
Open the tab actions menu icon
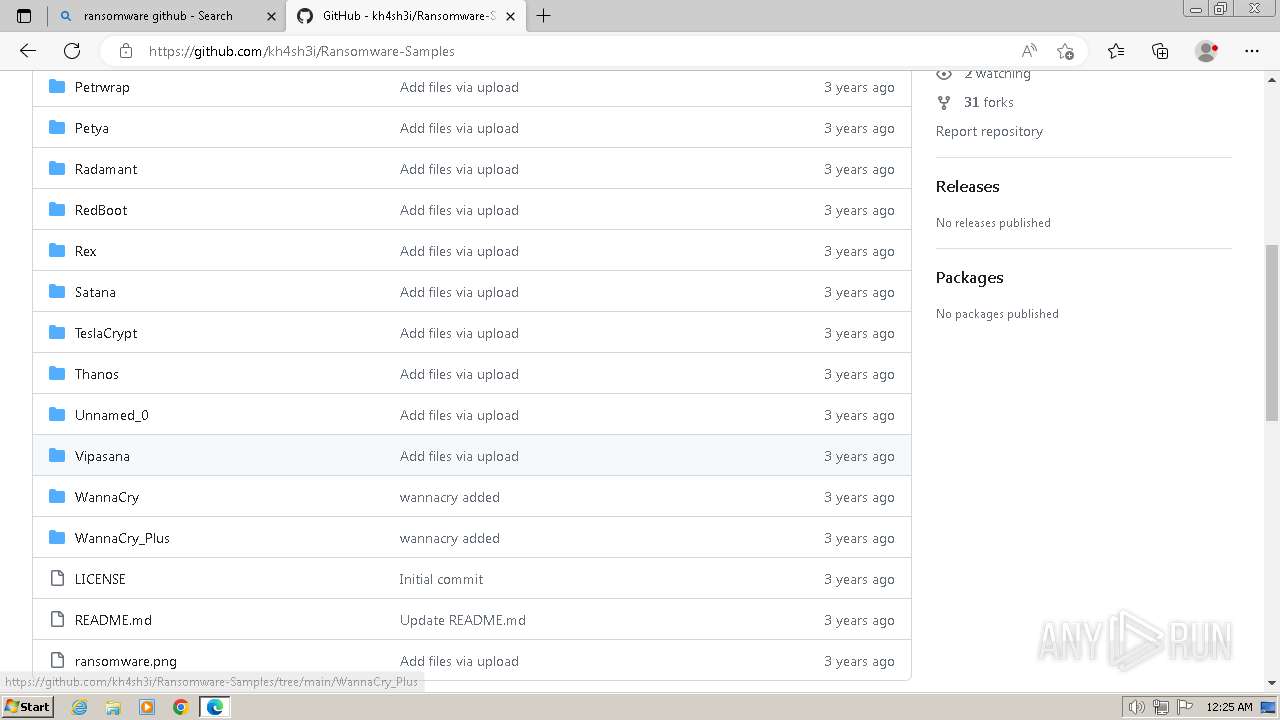24,16
